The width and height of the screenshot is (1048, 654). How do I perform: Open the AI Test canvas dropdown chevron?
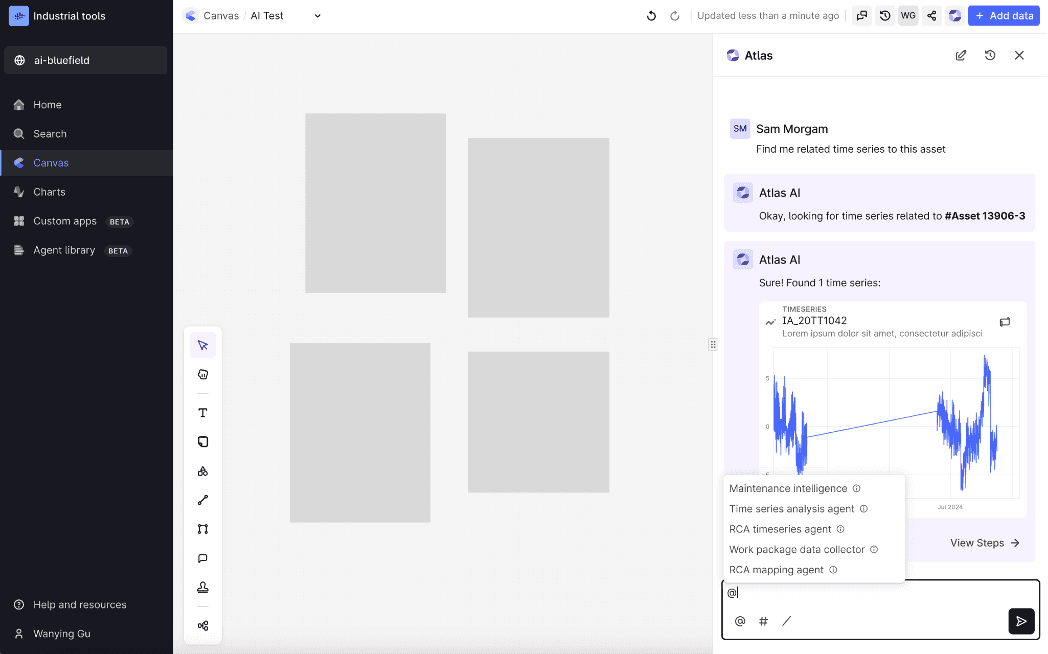pyautogui.click(x=318, y=16)
